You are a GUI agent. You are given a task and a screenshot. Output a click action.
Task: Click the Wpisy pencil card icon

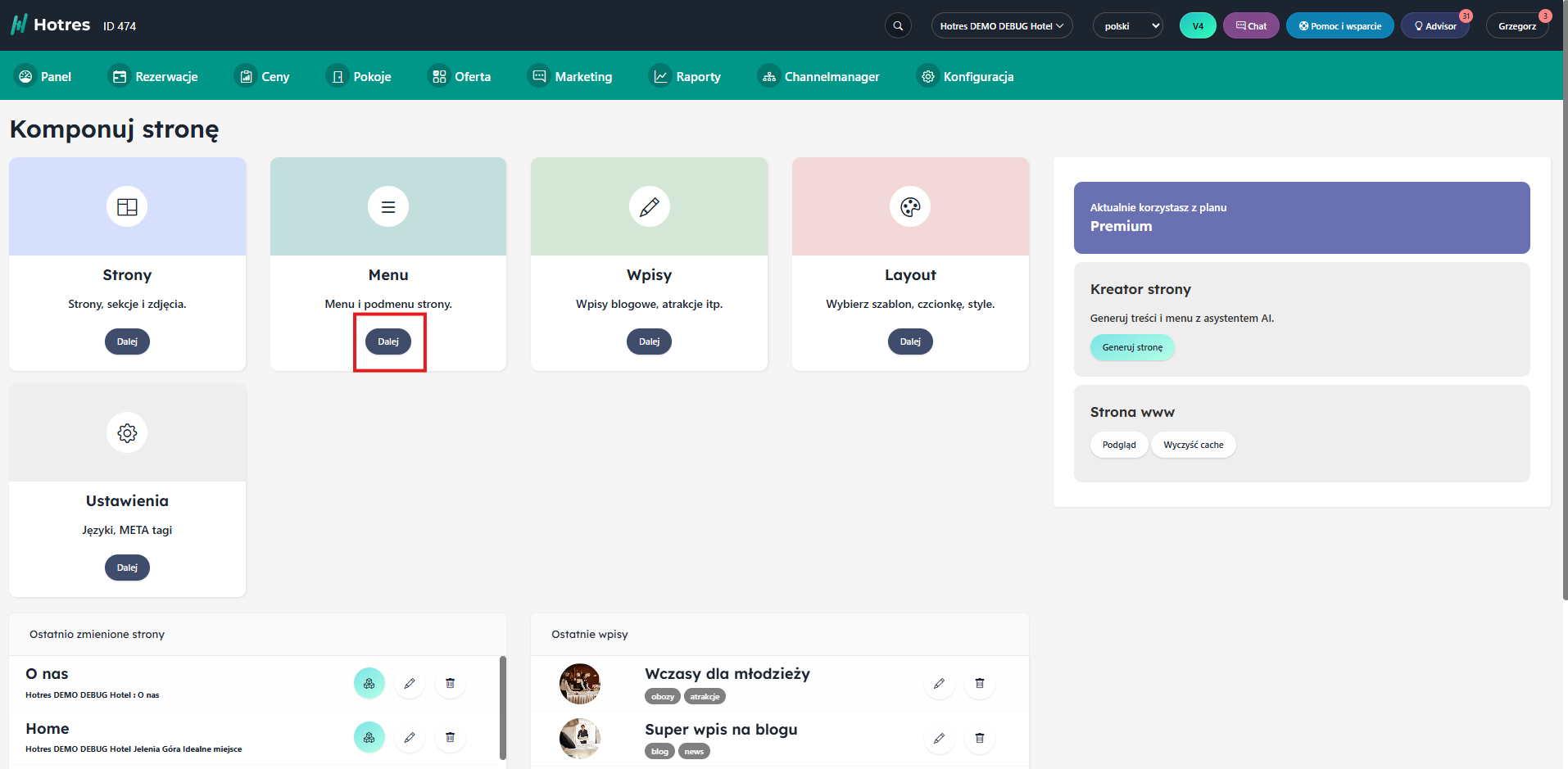coord(649,207)
